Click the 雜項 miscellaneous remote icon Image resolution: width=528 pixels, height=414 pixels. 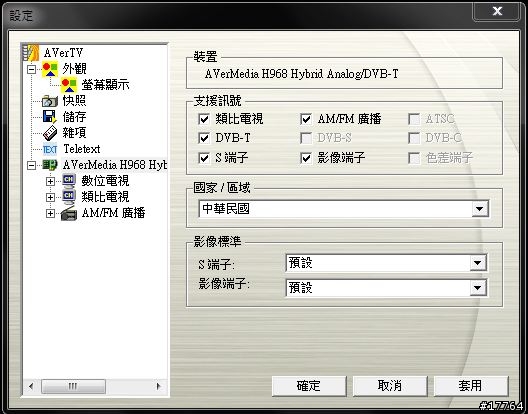coord(50,133)
